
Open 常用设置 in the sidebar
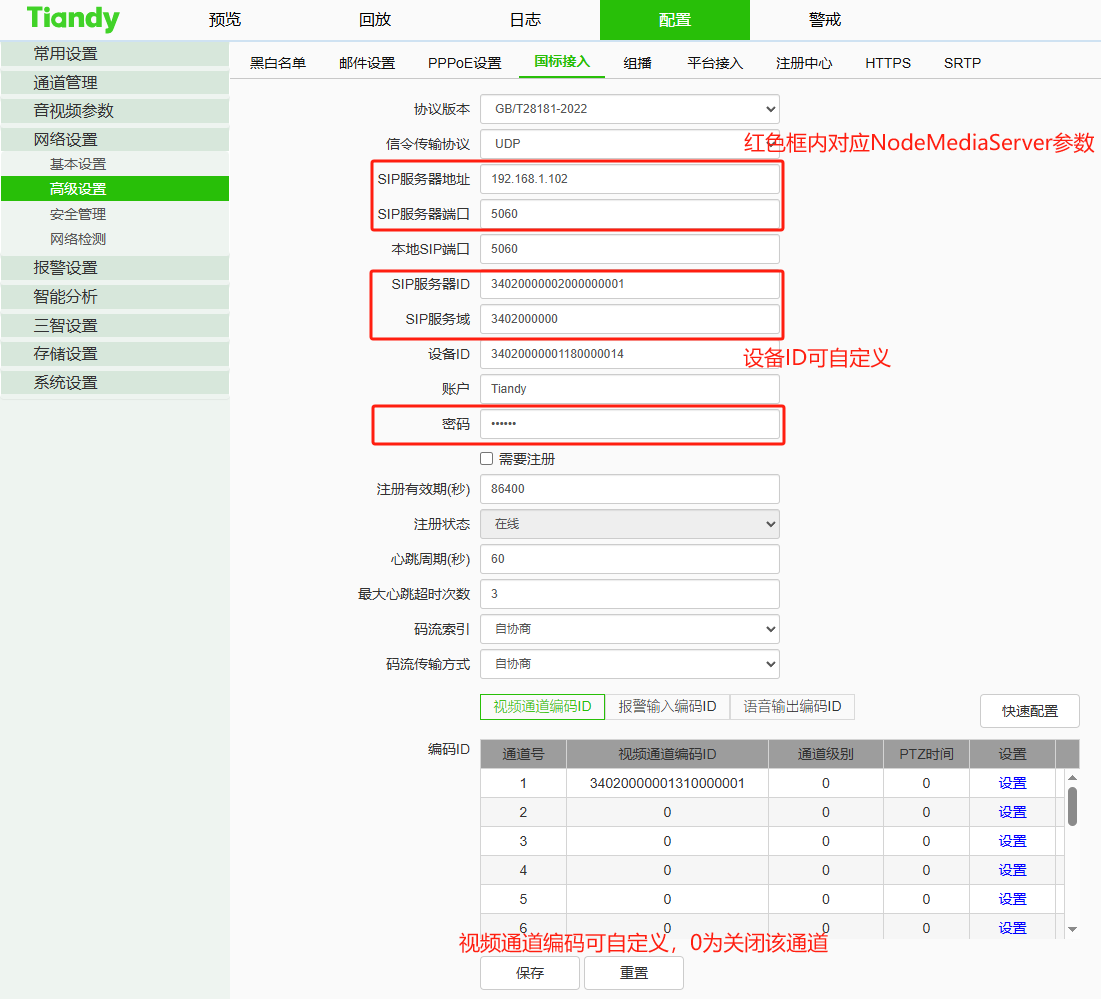point(115,54)
